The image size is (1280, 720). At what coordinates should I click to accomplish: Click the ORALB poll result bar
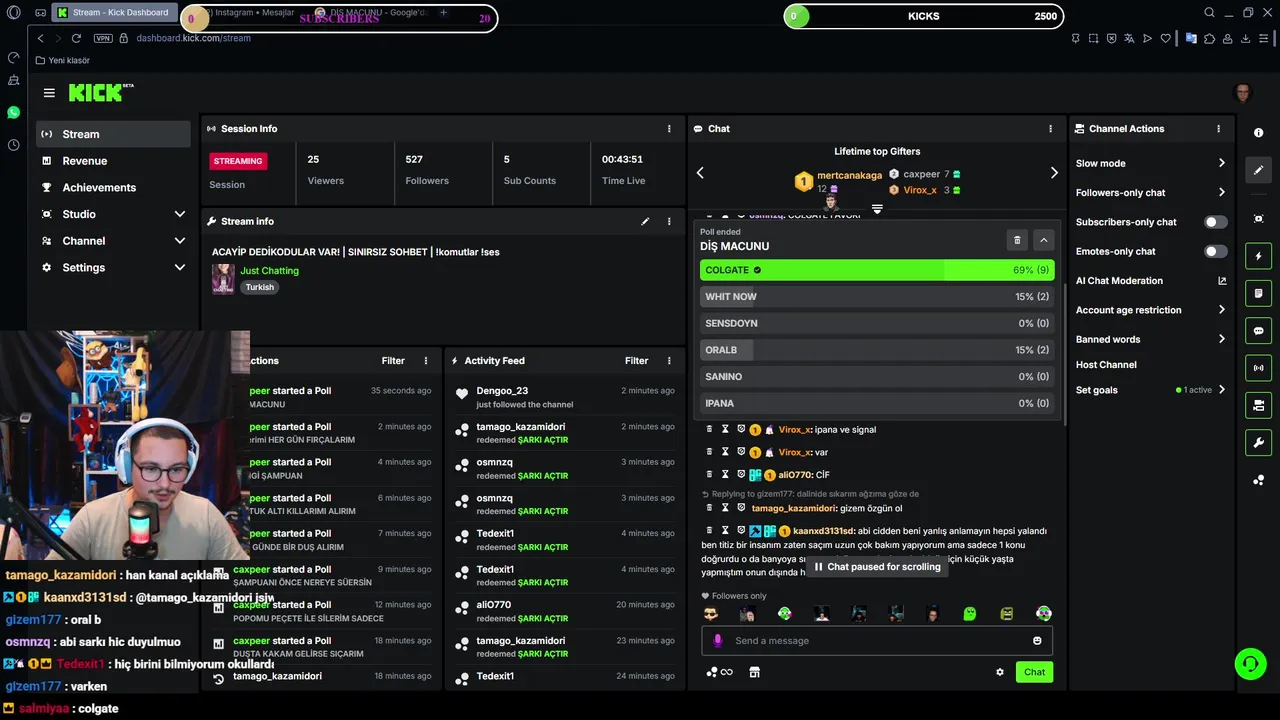[x=877, y=350]
